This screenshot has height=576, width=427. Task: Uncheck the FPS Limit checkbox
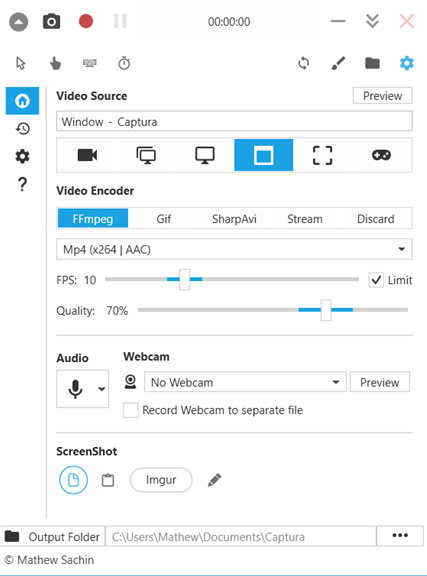(x=376, y=280)
